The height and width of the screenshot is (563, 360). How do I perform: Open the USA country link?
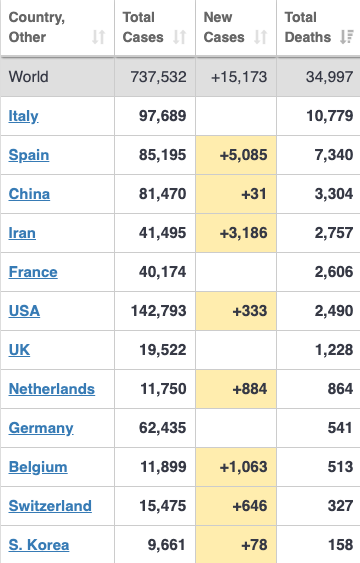point(24,311)
